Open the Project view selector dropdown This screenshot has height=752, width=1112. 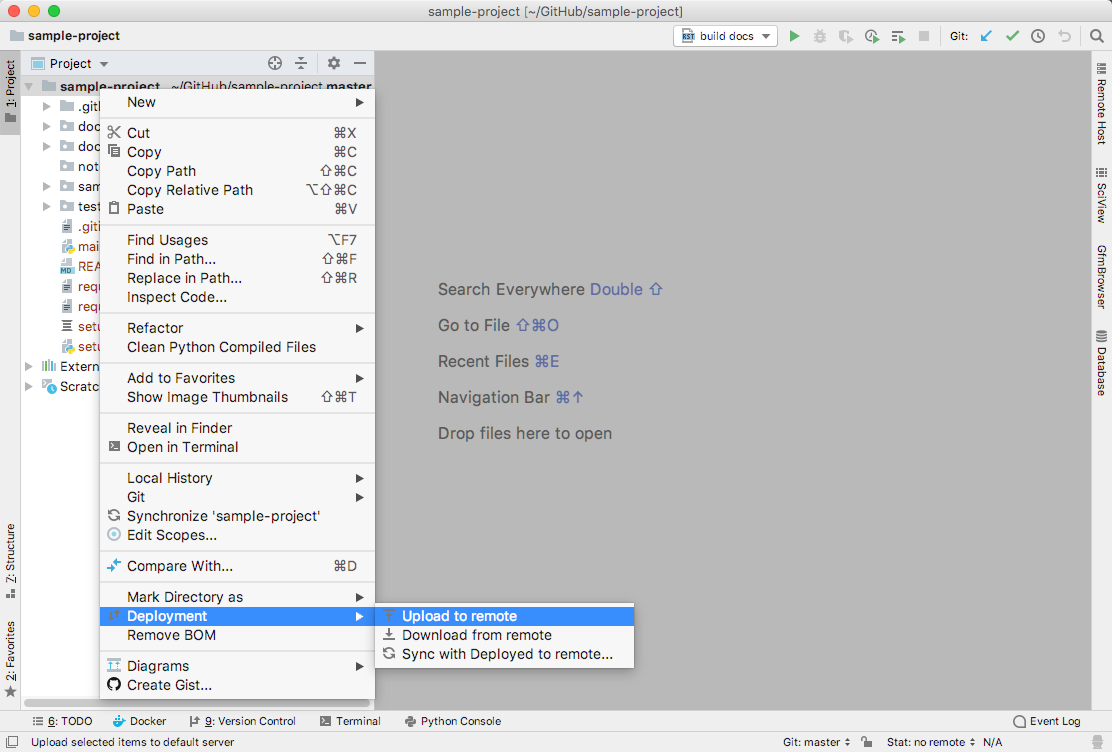tap(70, 63)
